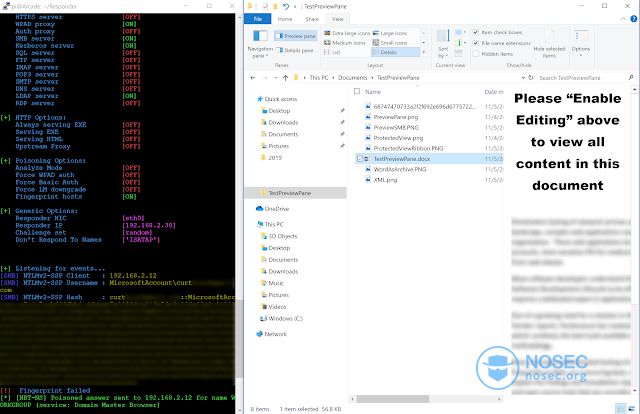The image size is (640, 414).
Task: Open Windows (C:) drive
Action: (285, 318)
